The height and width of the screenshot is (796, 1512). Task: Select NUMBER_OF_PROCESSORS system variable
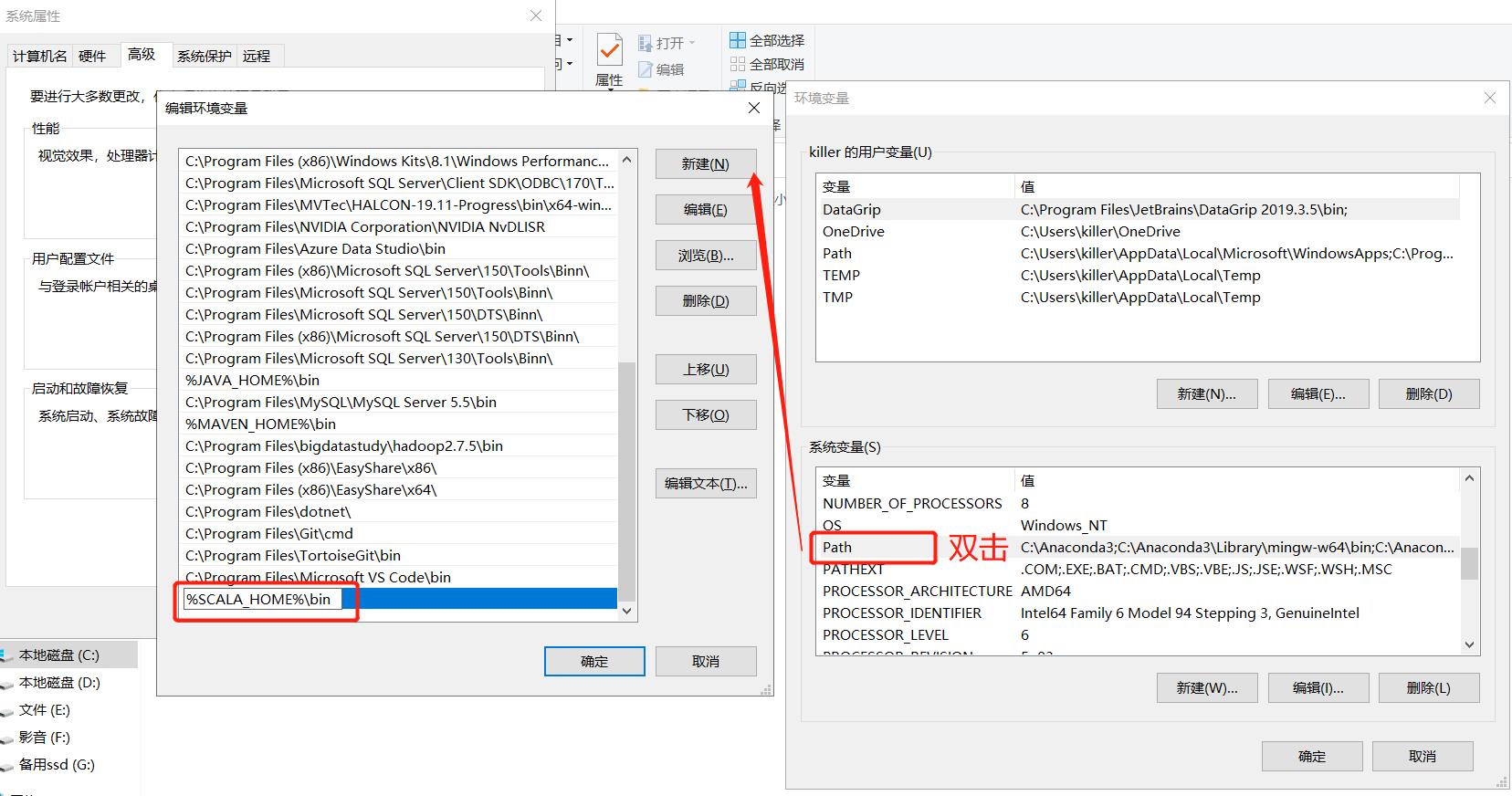[x=1139, y=504]
